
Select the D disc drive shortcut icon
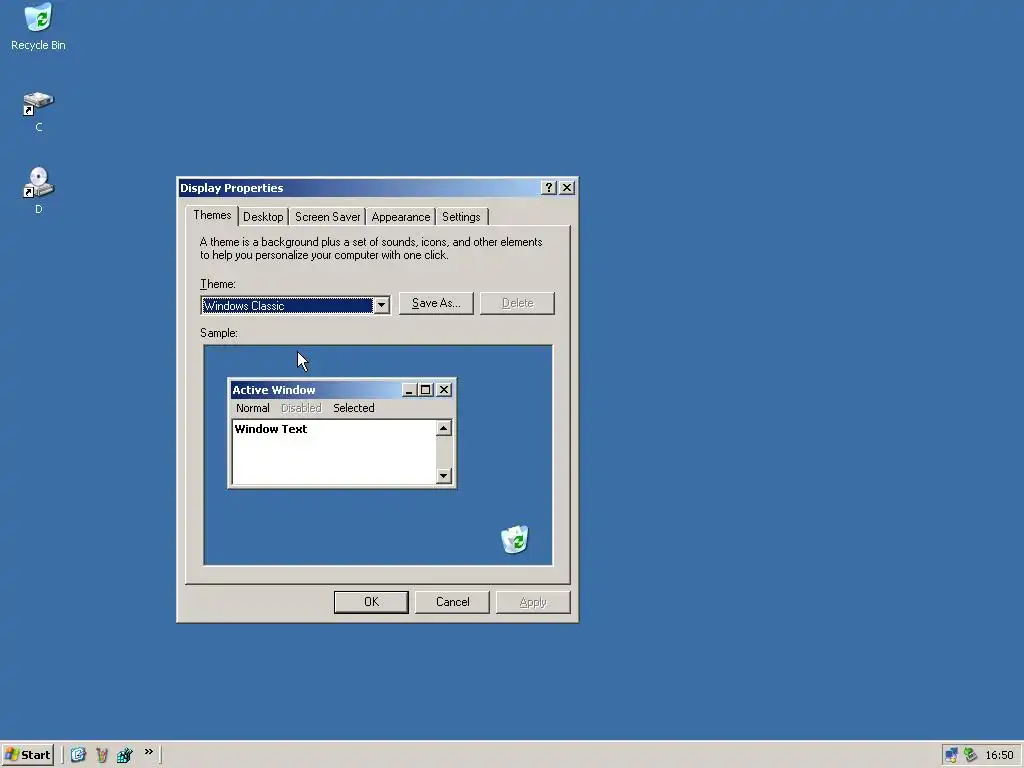[39, 190]
